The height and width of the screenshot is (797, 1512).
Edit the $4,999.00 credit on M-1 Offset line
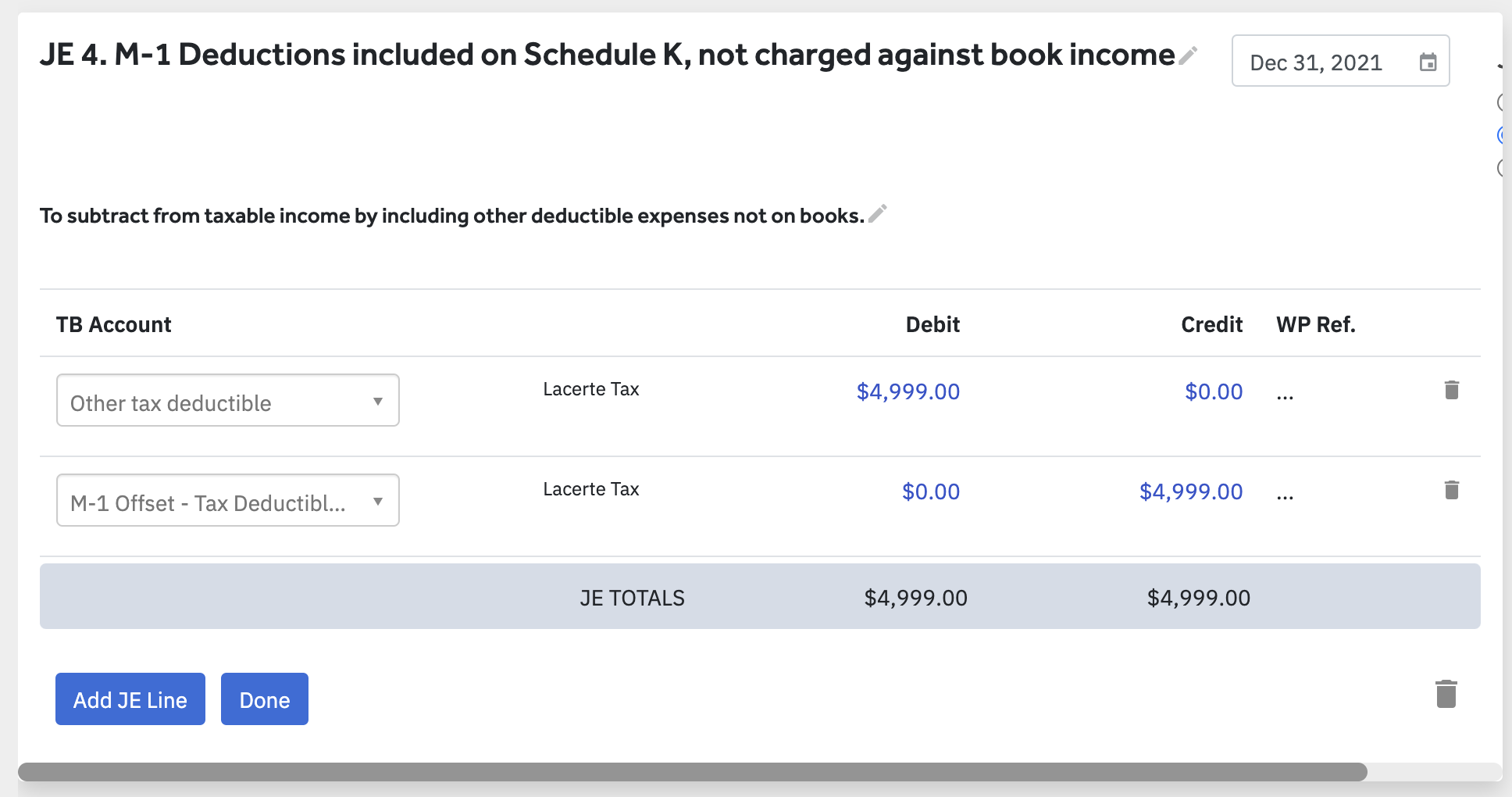pos(1190,491)
